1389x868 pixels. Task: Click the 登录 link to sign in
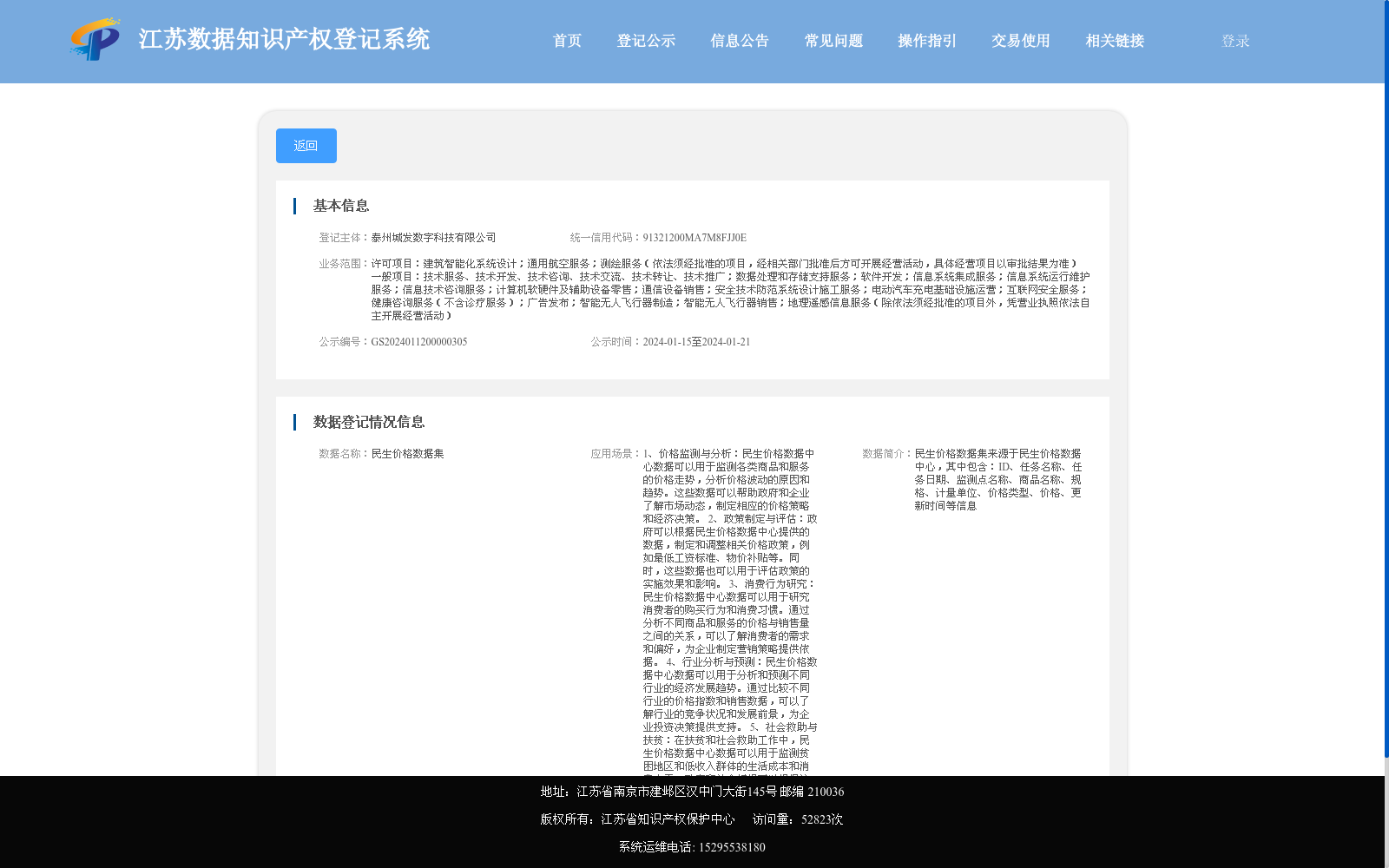(1234, 40)
